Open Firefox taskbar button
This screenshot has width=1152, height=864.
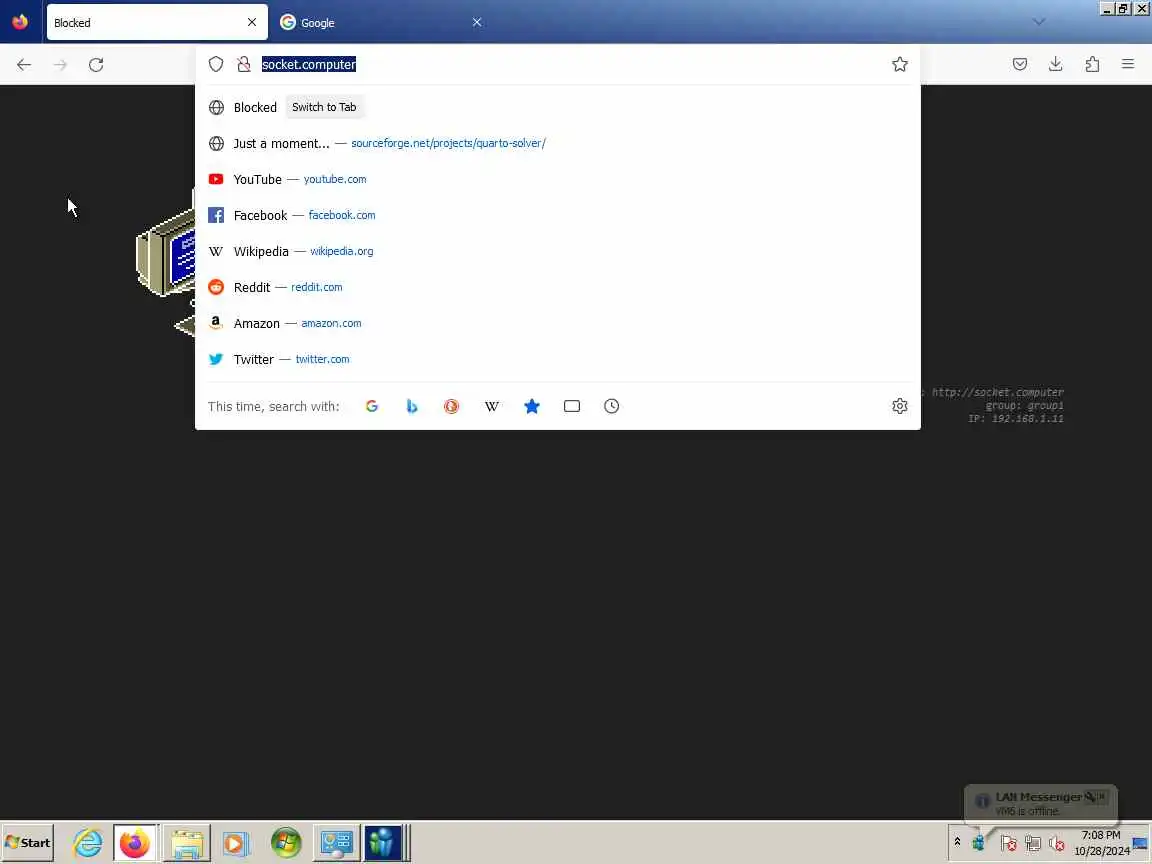[135, 843]
